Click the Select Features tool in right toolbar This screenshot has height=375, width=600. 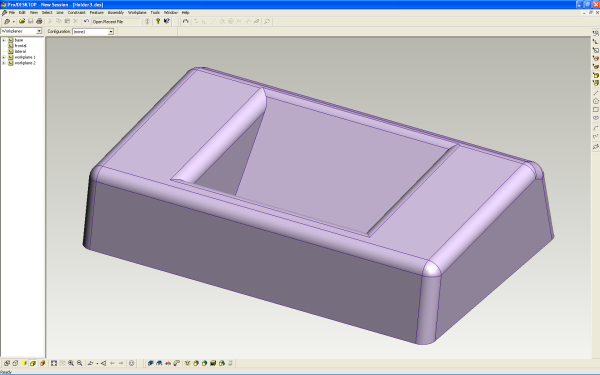click(595, 75)
